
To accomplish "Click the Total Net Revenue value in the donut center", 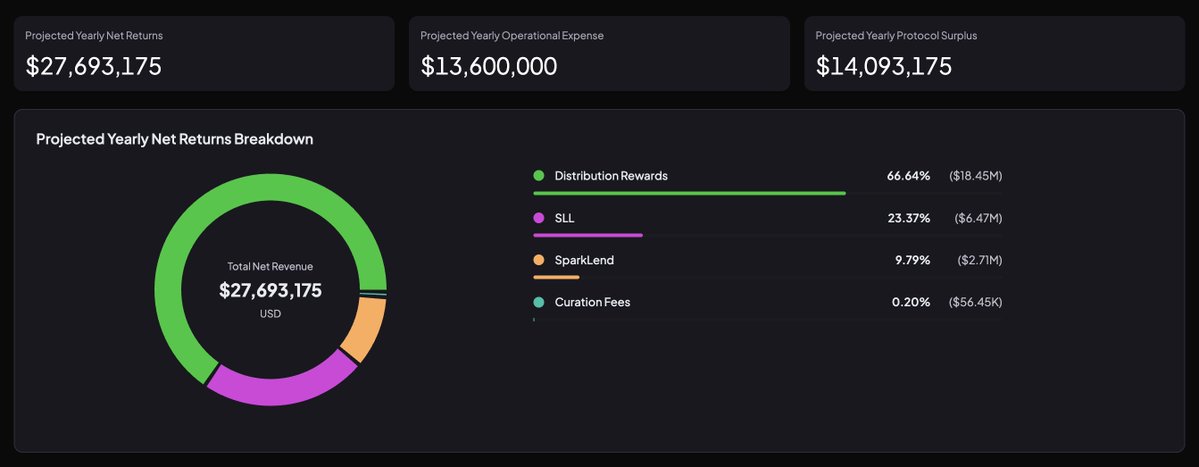I will pos(270,290).
